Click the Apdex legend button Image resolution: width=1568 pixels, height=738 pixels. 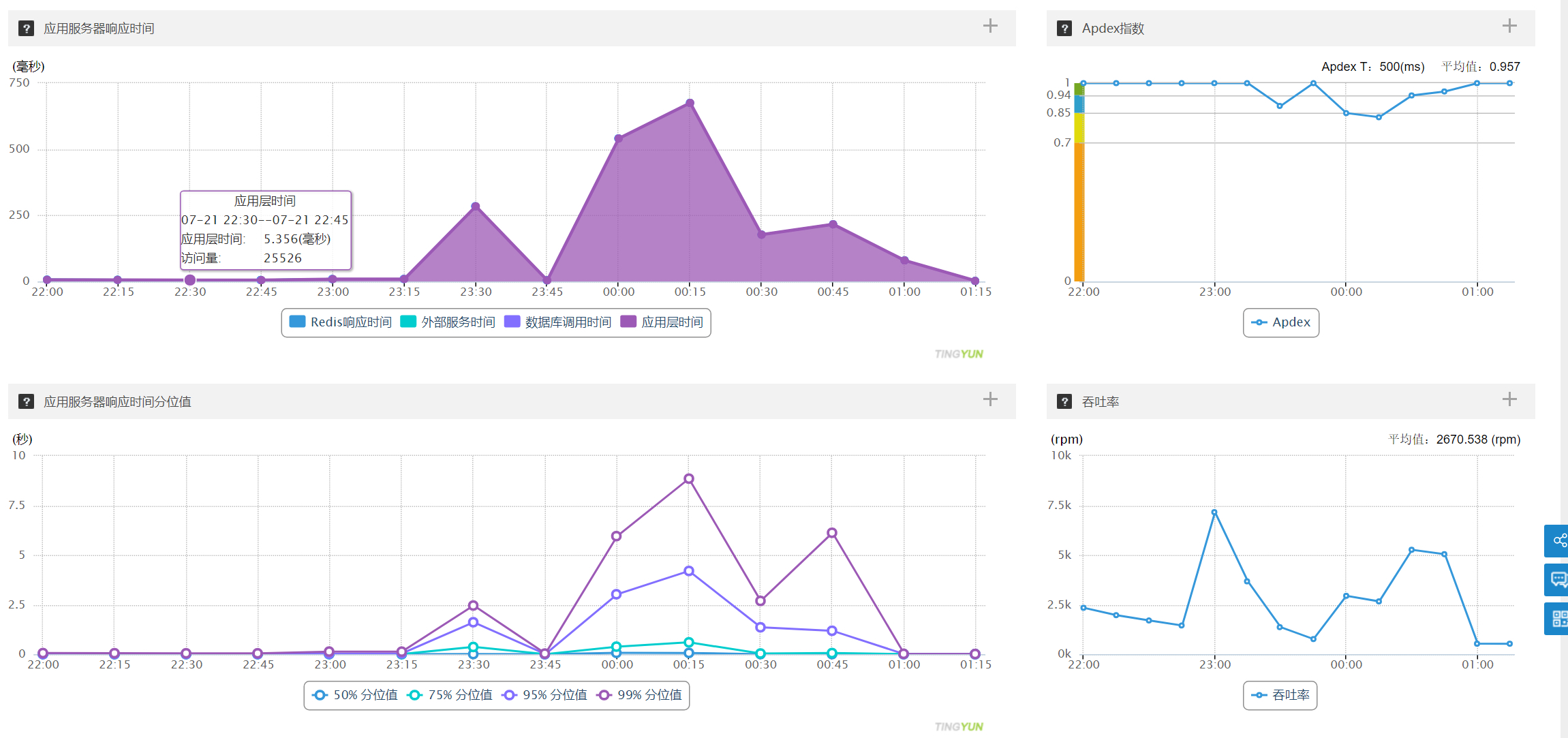(1281, 322)
